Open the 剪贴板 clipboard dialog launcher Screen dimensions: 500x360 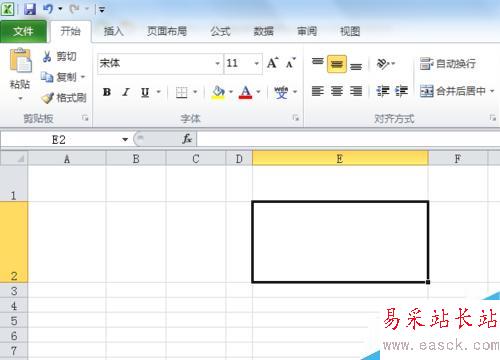click(85, 118)
